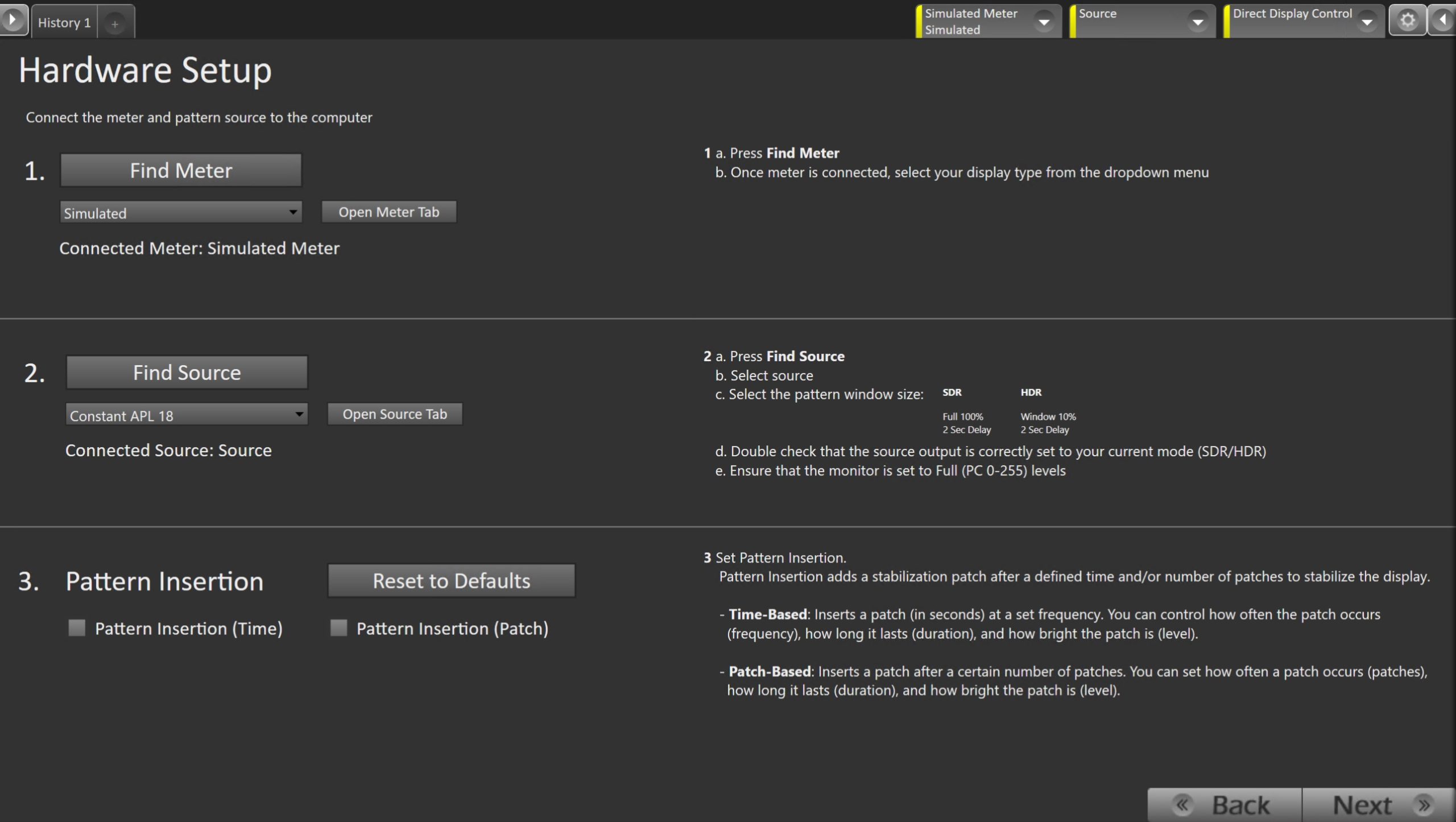
Task: Click Open Source Tab button
Action: click(x=395, y=414)
